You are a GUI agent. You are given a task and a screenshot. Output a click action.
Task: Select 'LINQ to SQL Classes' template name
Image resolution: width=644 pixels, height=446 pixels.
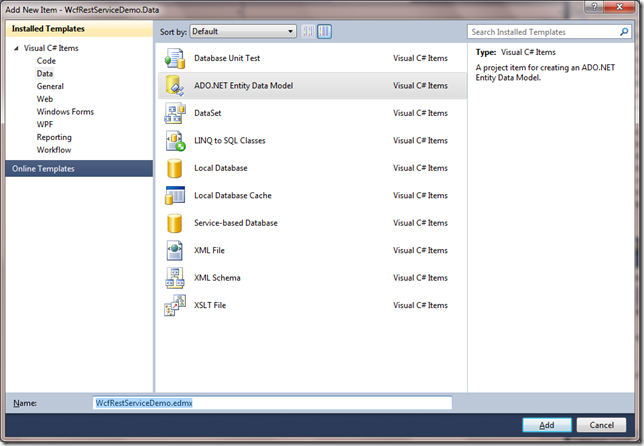[230, 140]
